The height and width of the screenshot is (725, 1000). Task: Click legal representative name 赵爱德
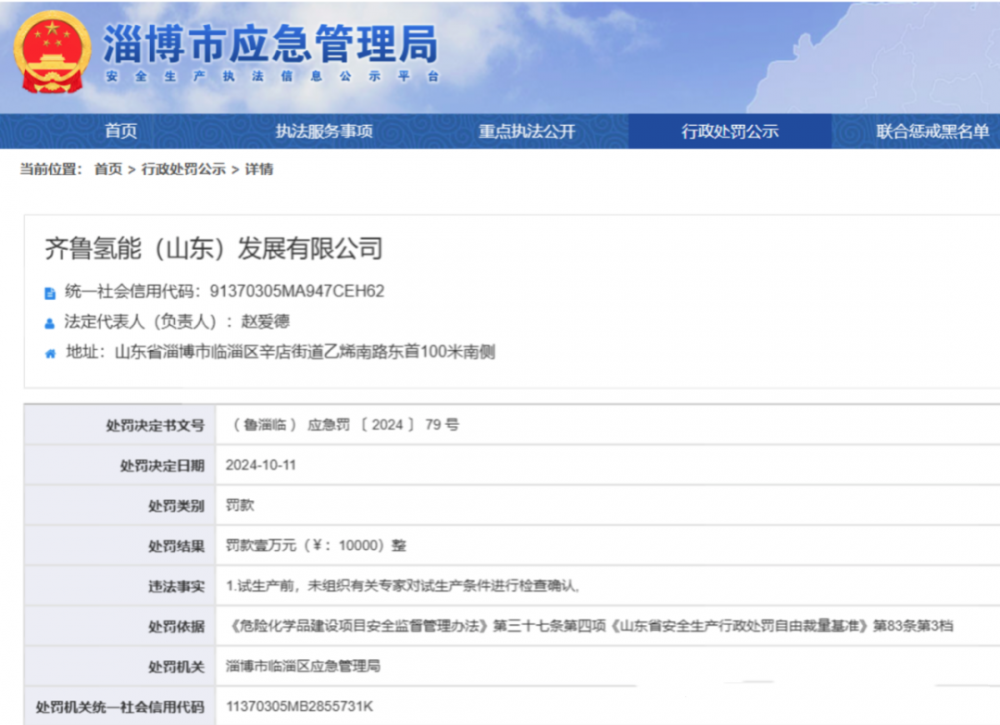click(265, 321)
